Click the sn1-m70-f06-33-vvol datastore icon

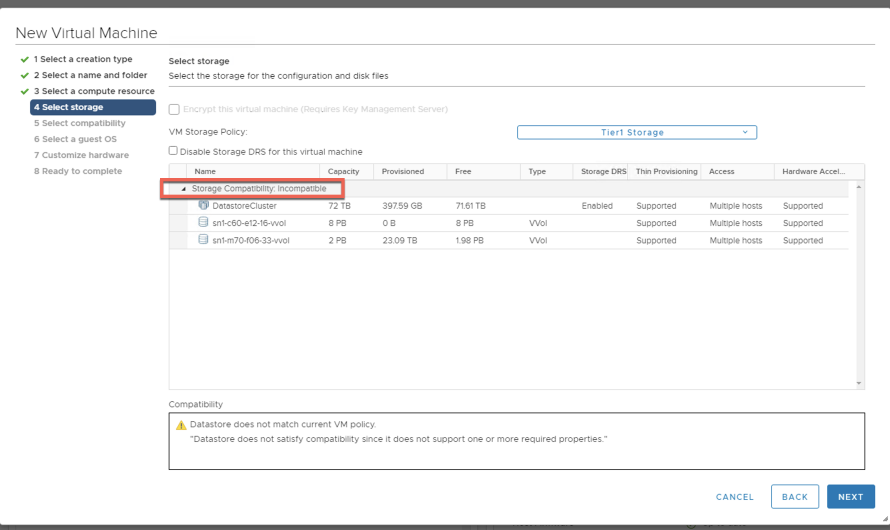[x=203, y=240]
